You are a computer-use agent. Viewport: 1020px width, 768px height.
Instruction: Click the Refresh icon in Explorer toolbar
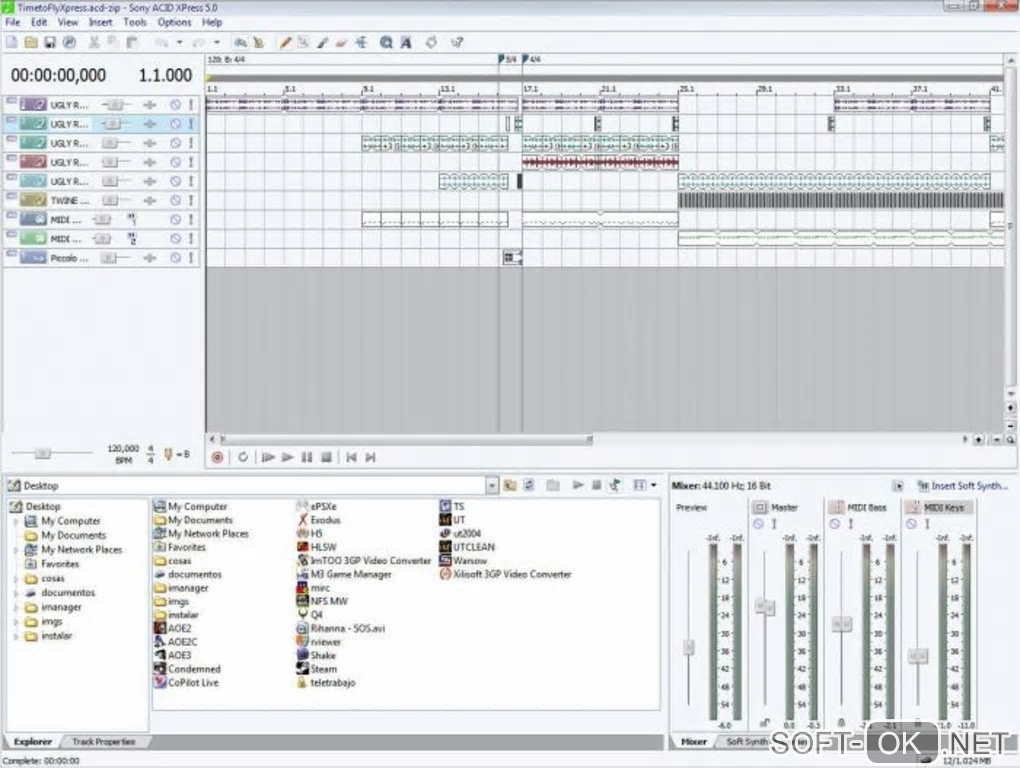tap(530, 485)
